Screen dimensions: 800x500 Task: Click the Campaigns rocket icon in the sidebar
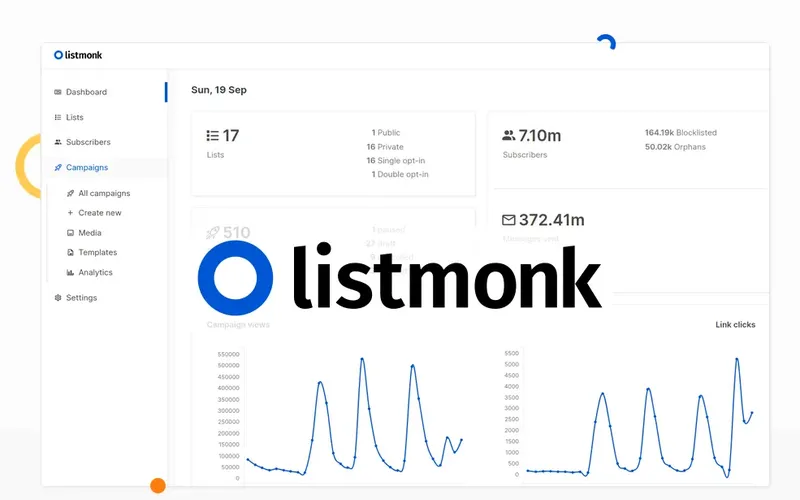(58, 167)
